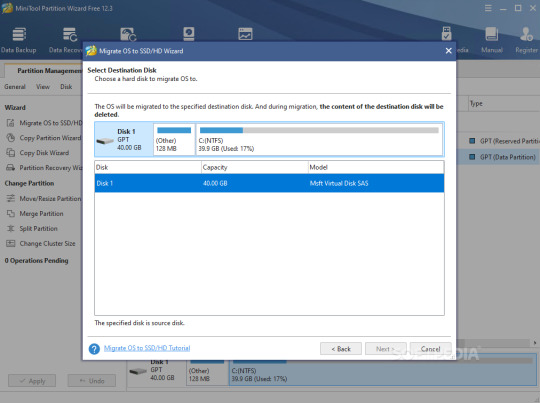This screenshot has height=403, width=540.
Task: Click the Register toolbar icon
Action: point(526,34)
